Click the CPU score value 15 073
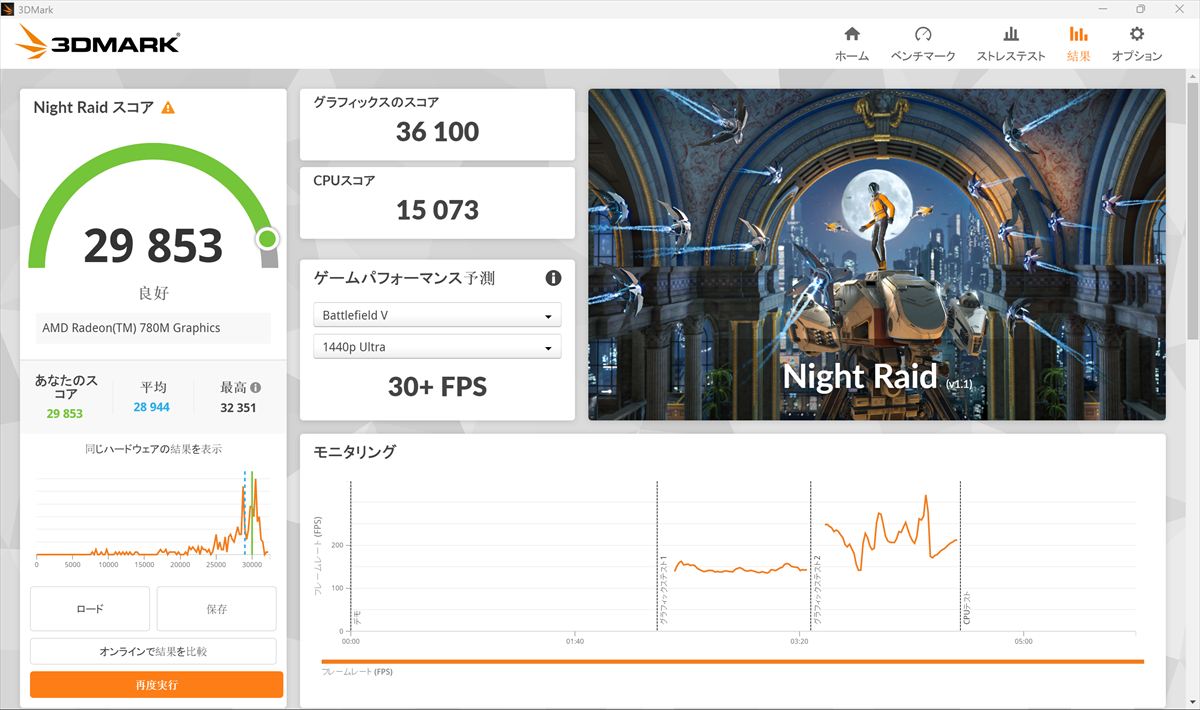The image size is (1200, 710). pyautogui.click(x=437, y=210)
